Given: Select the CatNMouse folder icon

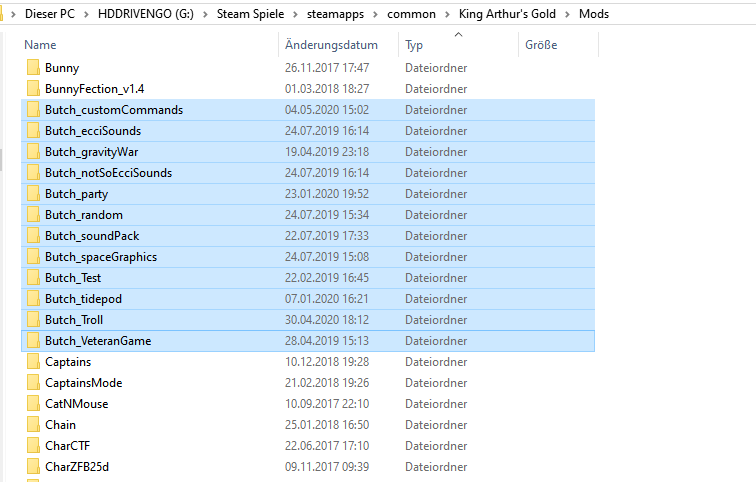Looking at the screenshot, I should (33, 404).
